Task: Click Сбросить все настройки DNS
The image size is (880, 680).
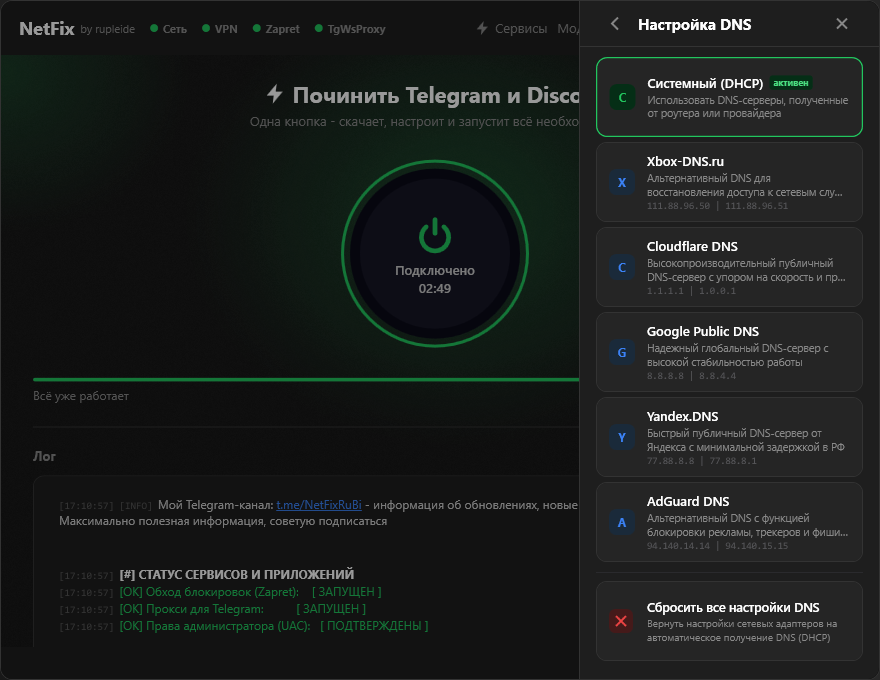Action: coord(729,621)
